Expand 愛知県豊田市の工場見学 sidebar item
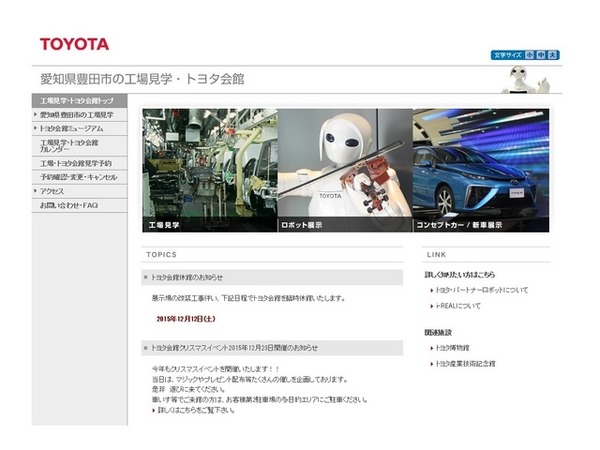Screen dimensions: 600x450 [x=80, y=115]
